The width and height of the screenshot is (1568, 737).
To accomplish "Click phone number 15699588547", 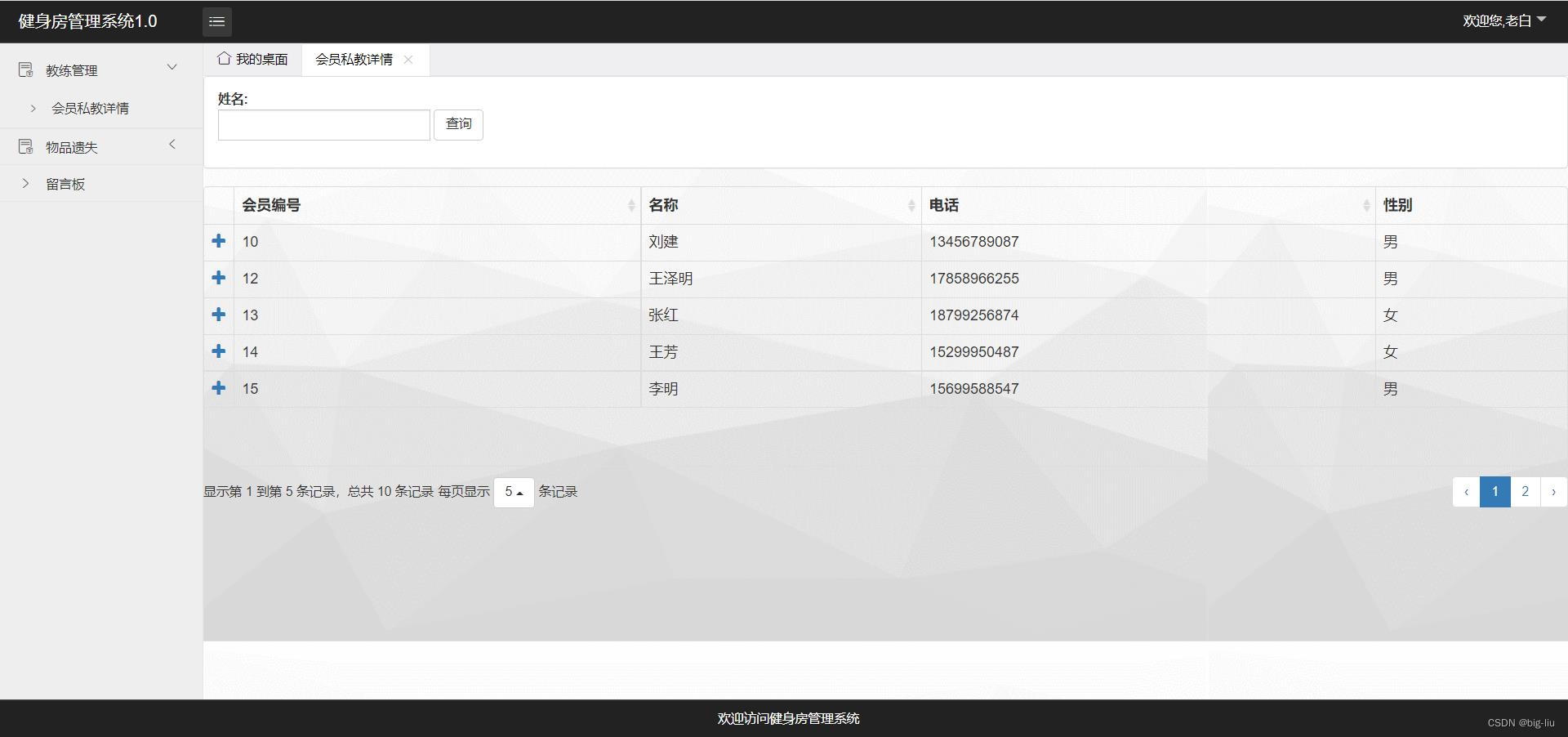I will click(973, 389).
